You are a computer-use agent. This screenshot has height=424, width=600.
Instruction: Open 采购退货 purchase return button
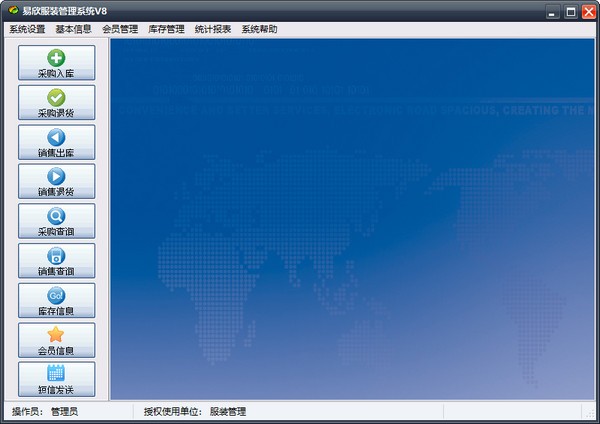(57, 103)
